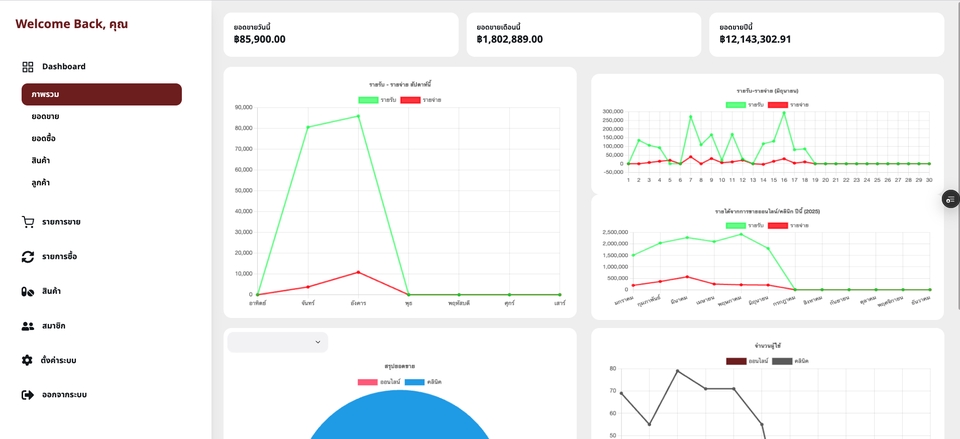Click the เสาร์ day label in weekly chart
Screen dimensions: 960x439
point(559,303)
